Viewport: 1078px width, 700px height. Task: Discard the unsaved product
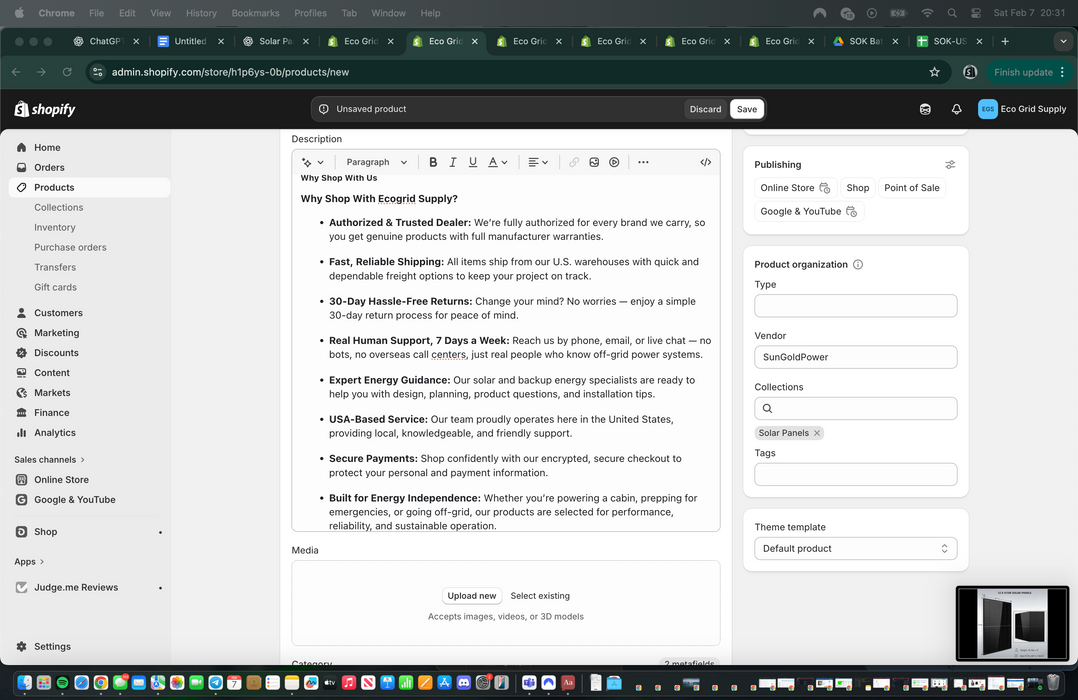pos(705,109)
